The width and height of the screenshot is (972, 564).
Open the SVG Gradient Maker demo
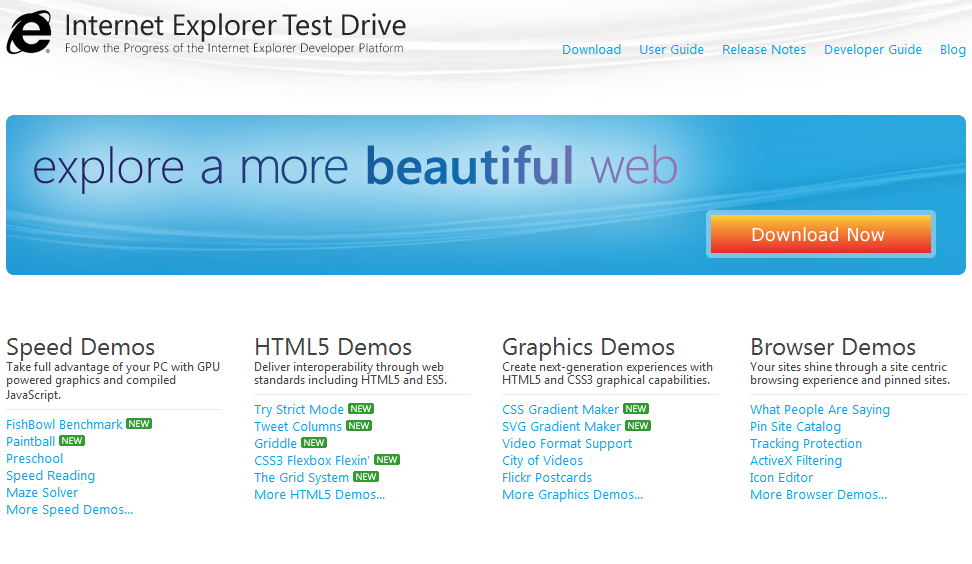(561, 426)
